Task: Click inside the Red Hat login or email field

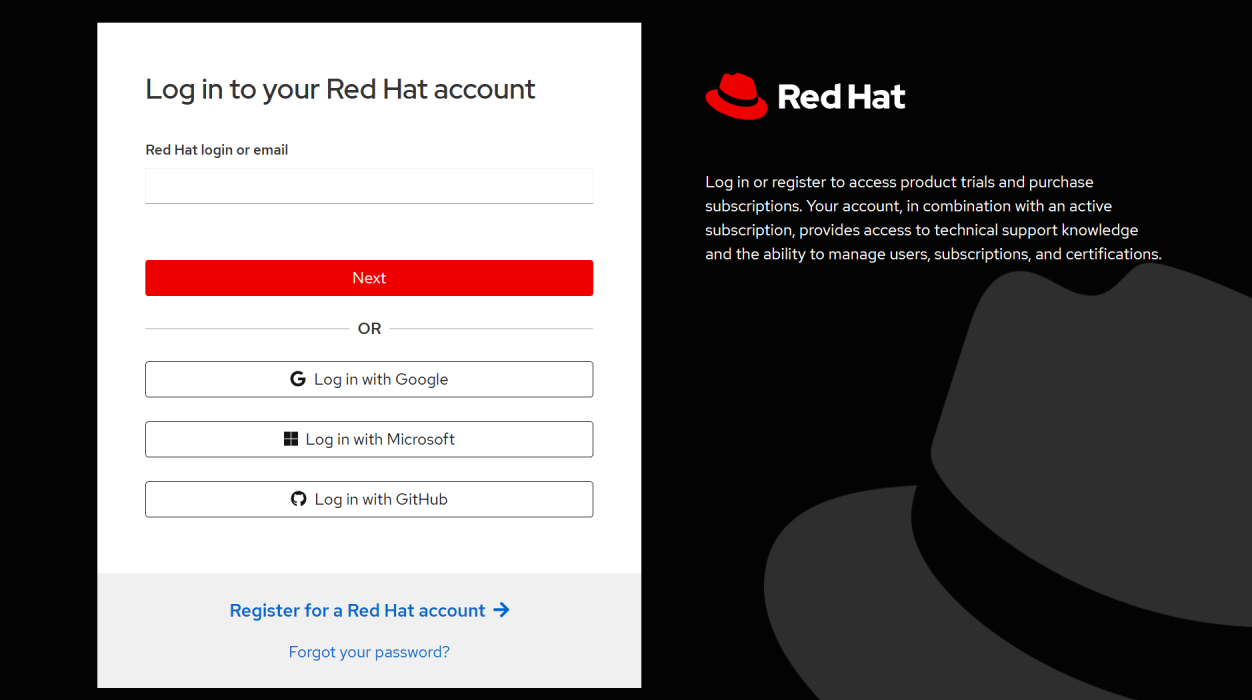Action: tap(369, 186)
